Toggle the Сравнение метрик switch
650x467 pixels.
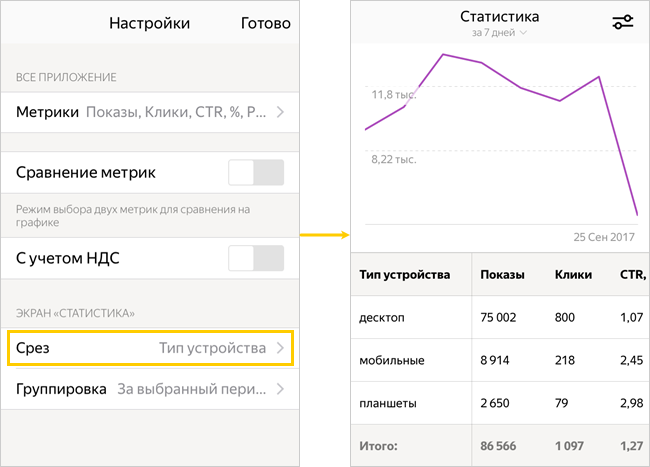pyautogui.click(x=256, y=172)
